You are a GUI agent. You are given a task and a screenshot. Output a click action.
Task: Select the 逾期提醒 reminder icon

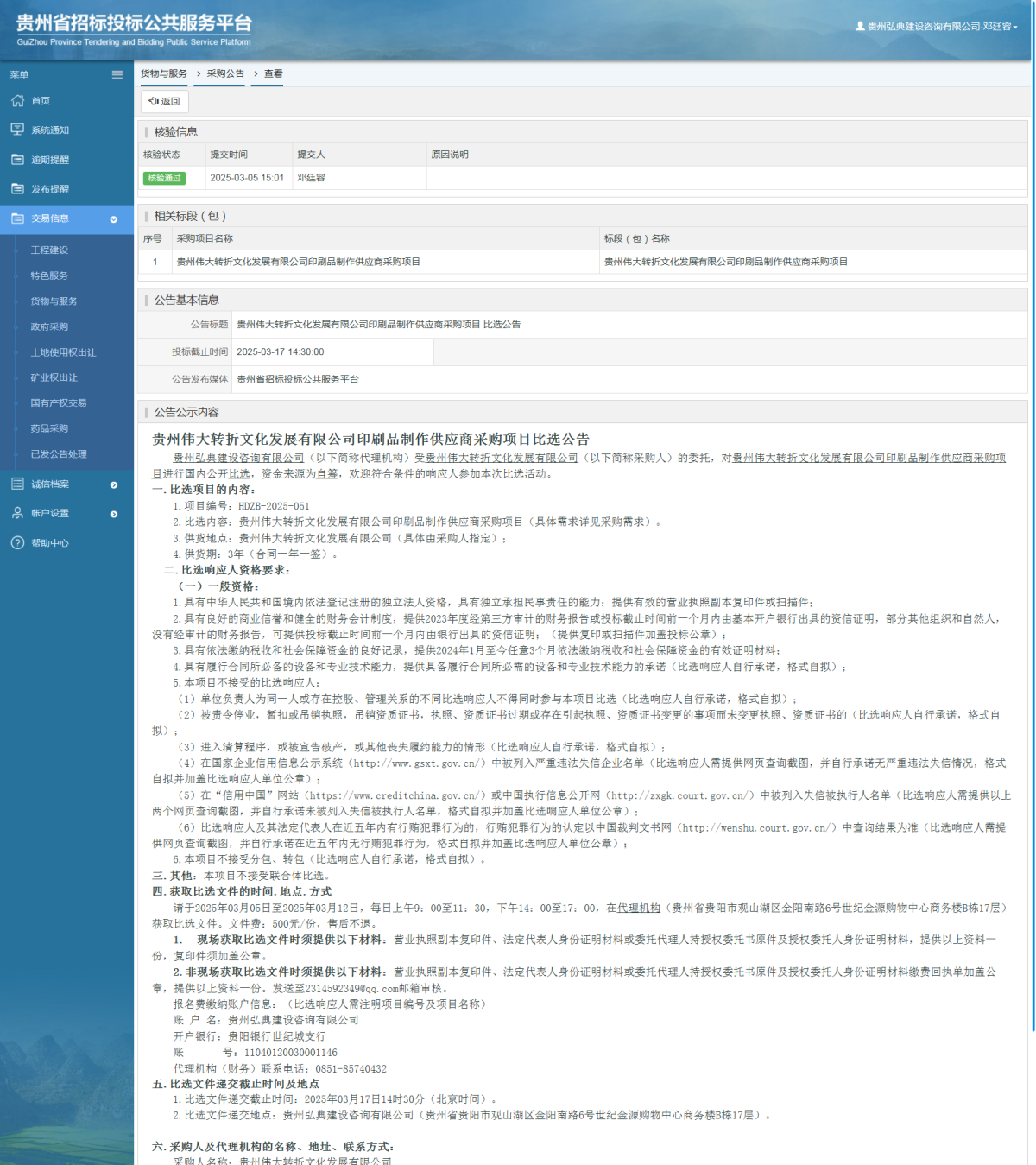(17, 159)
